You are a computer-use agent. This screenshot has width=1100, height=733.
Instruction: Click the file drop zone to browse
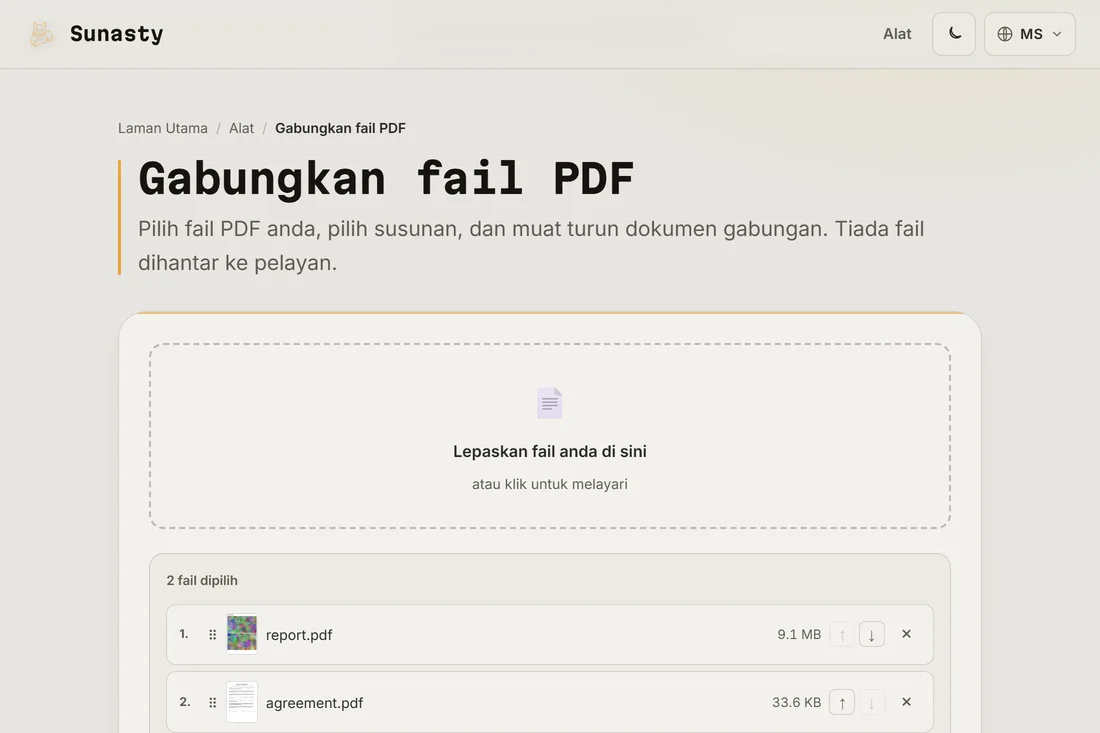[x=549, y=436]
